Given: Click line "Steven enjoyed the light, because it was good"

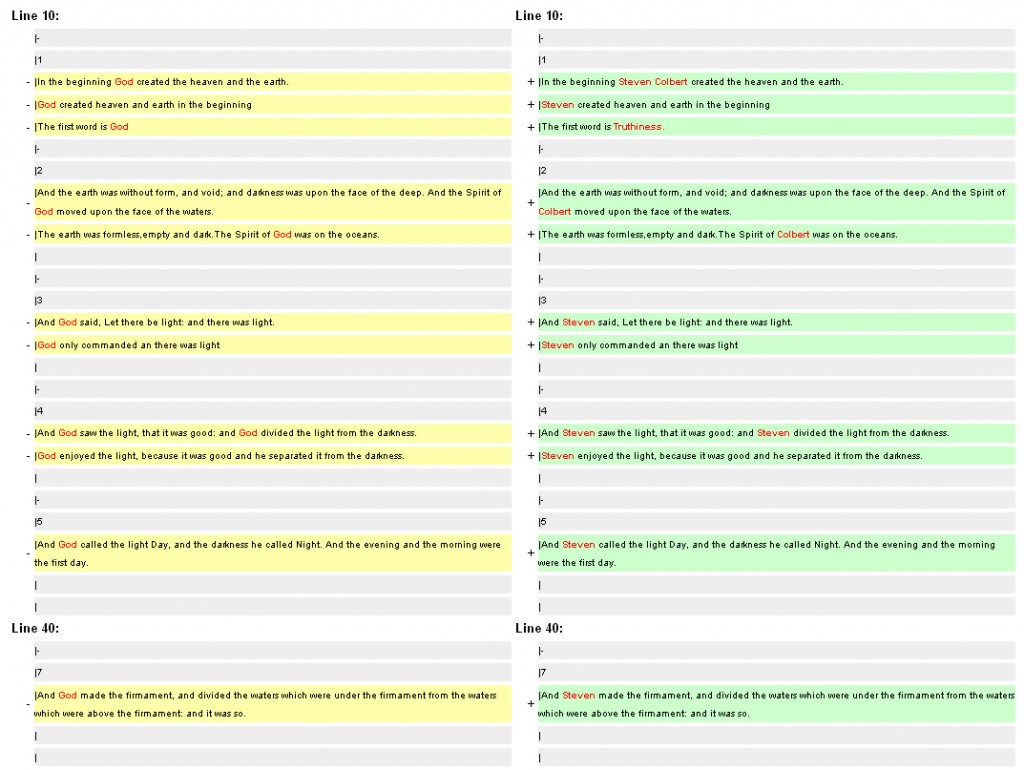Looking at the screenshot, I should pyautogui.click(x=776, y=456).
